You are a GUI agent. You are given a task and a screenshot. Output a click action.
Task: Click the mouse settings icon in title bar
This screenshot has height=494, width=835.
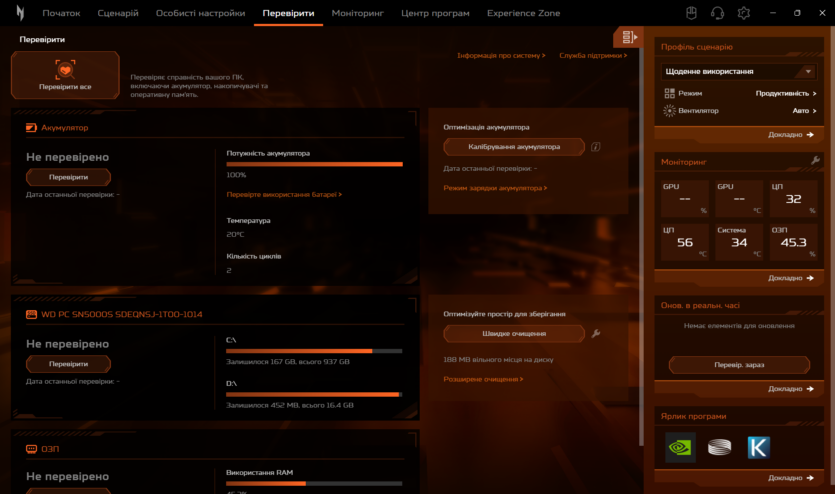point(691,13)
